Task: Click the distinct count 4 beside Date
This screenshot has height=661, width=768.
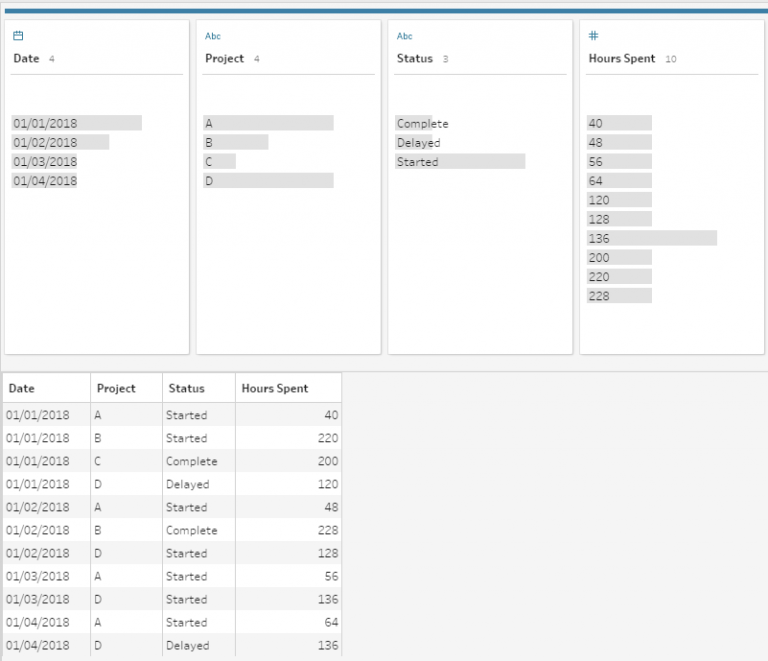Action: pyautogui.click(x=51, y=59)
